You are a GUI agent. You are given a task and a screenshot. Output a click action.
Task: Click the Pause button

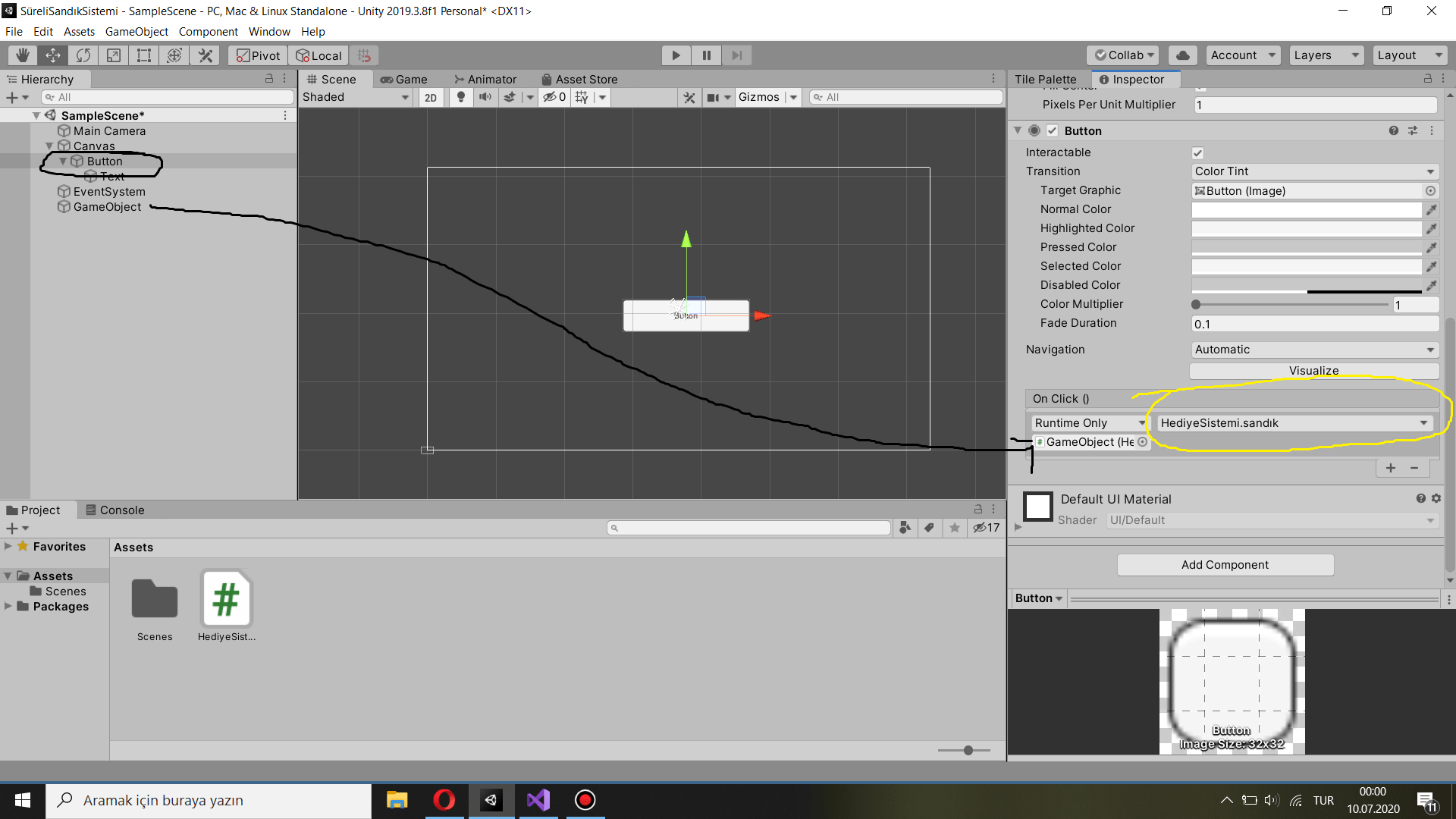(706, 55)
